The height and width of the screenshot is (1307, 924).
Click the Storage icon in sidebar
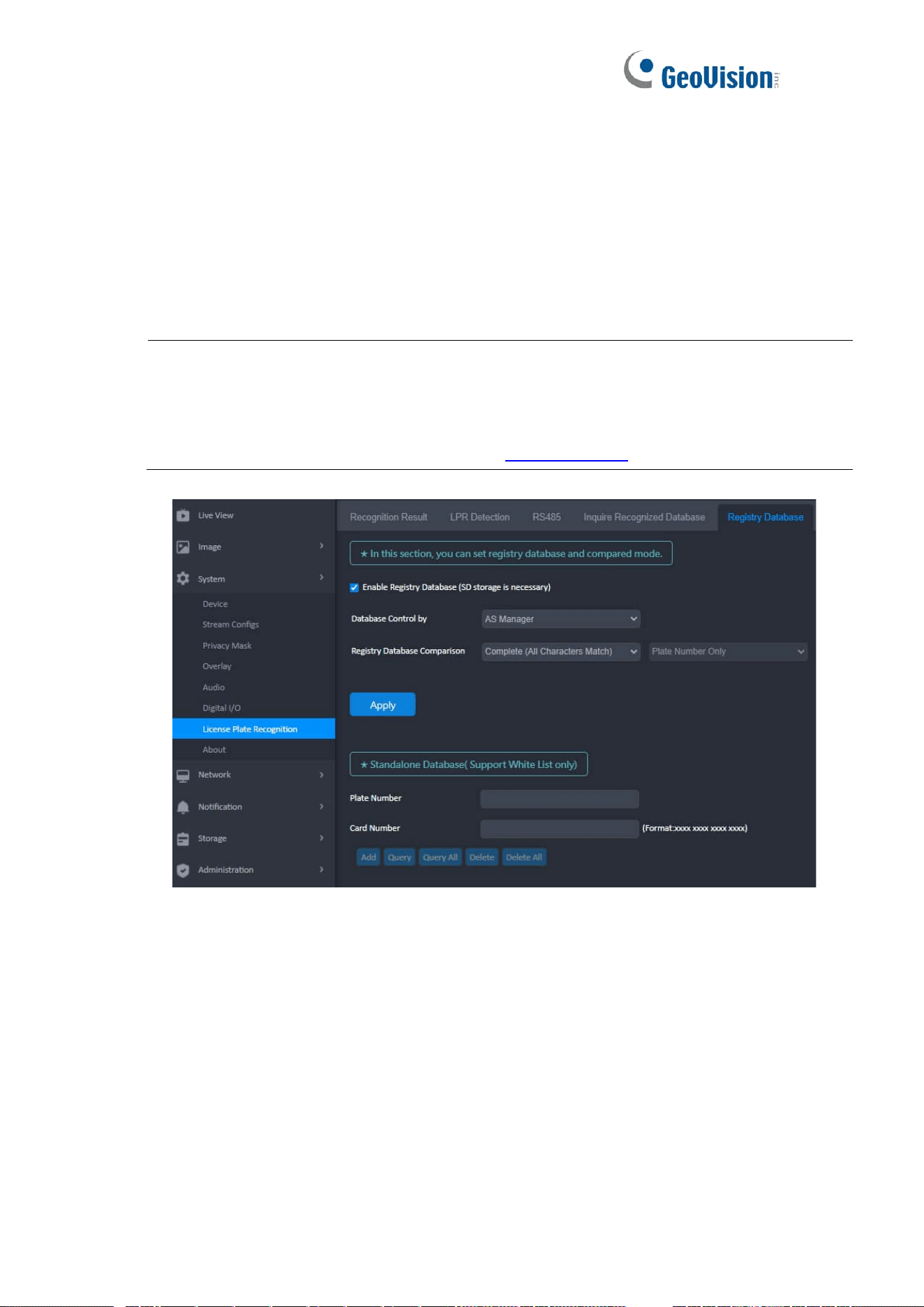(183, 839)
